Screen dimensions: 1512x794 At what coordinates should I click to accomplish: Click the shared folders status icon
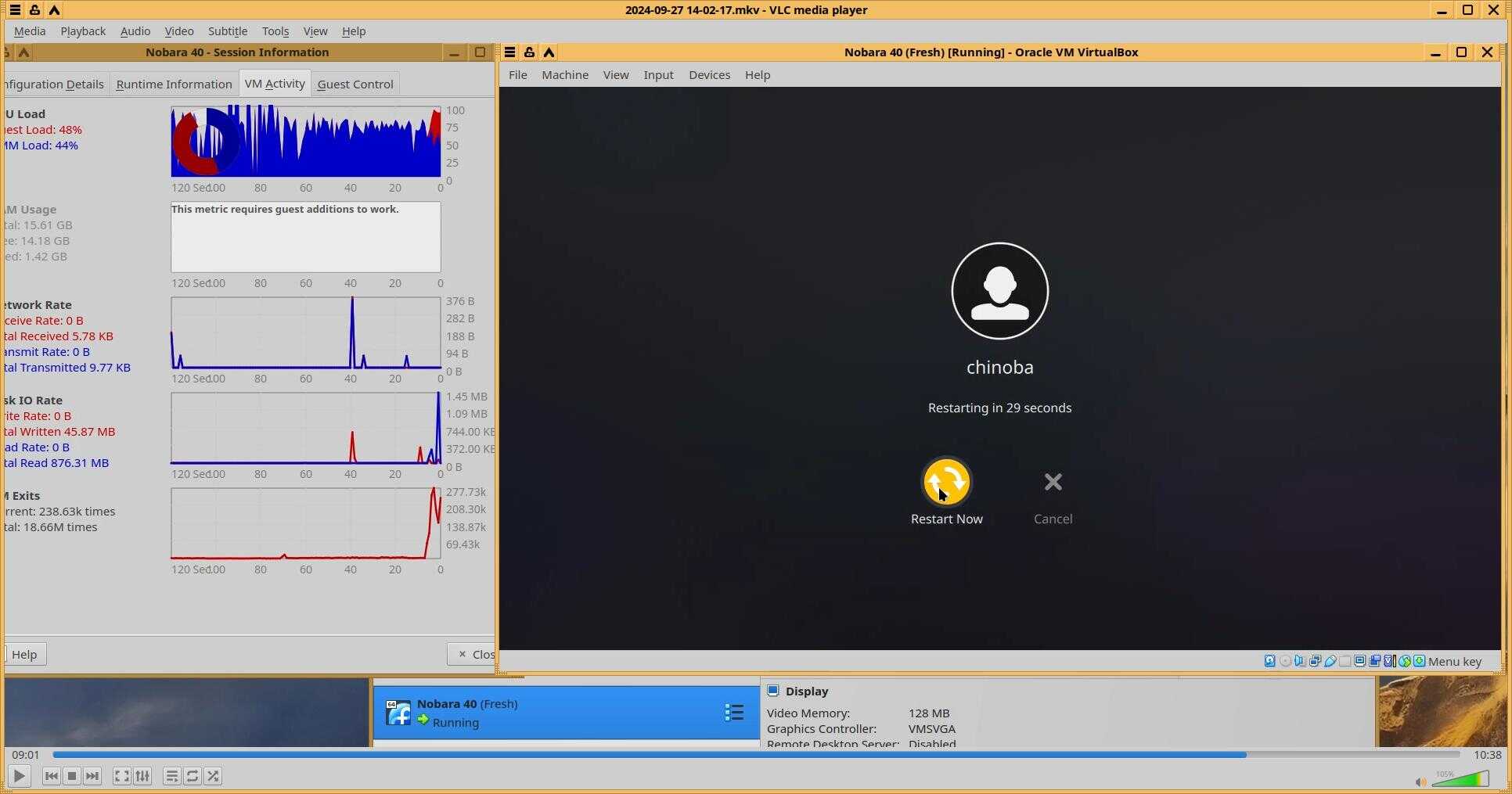coord(1345,661)
